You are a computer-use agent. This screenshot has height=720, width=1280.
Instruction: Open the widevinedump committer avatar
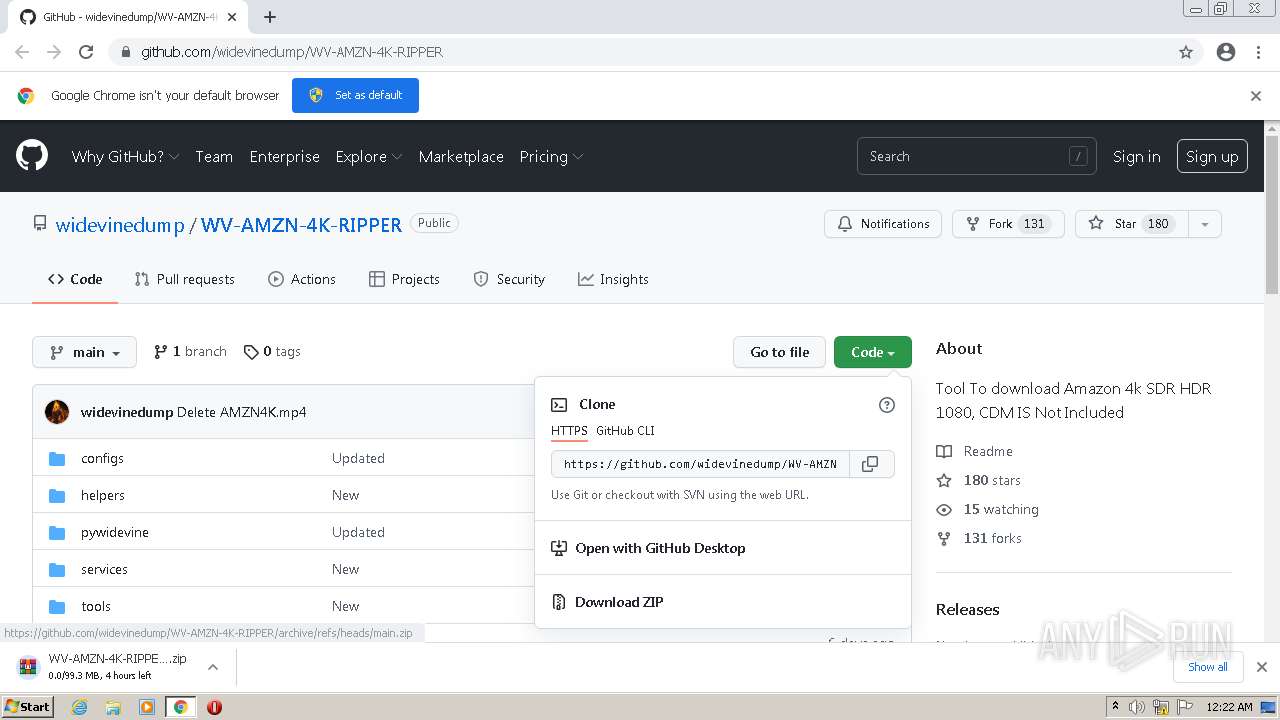[x=57, y=412]
